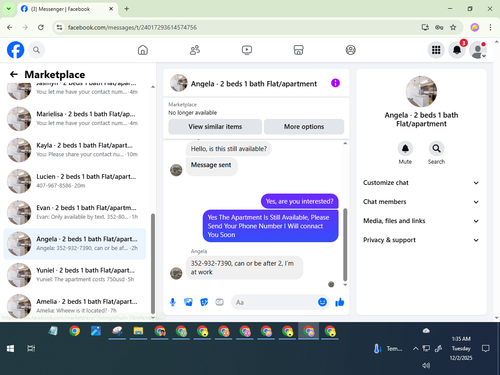Click Angela's phone number message bubble
Screen dimensions: 500x375
(244, 268)
